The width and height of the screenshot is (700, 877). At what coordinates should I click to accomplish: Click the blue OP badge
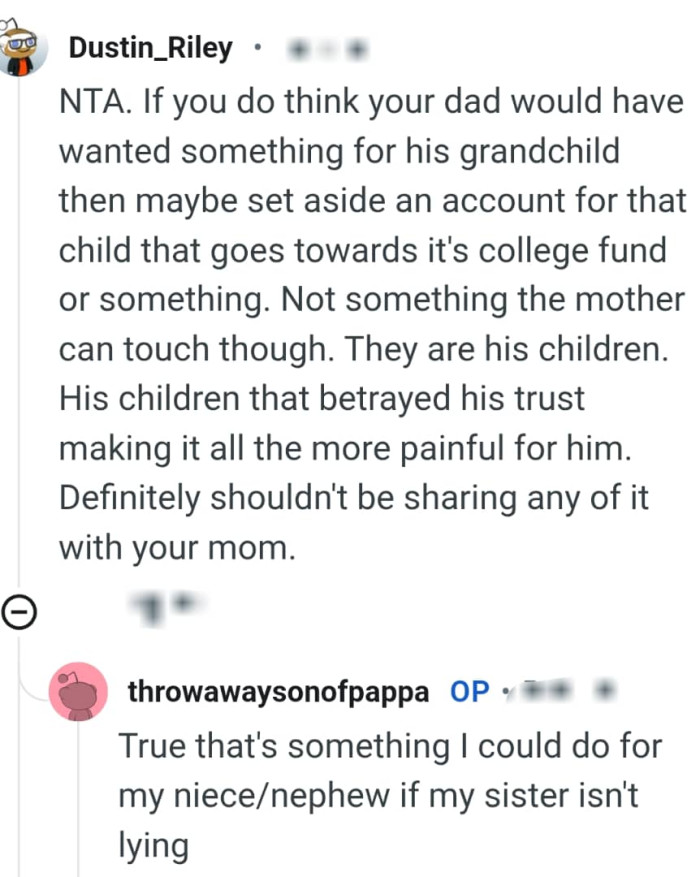pos(466,690)
